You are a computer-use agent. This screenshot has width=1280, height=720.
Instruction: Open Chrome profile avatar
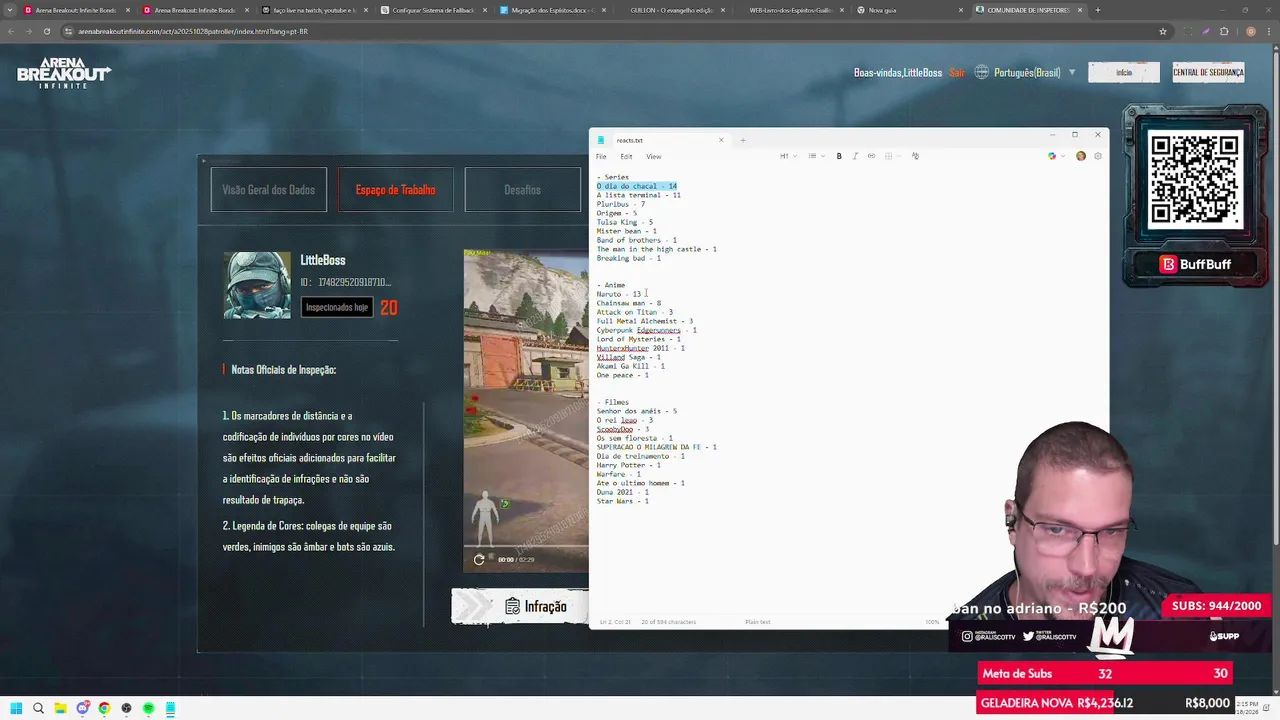(x=1251, y=31)
